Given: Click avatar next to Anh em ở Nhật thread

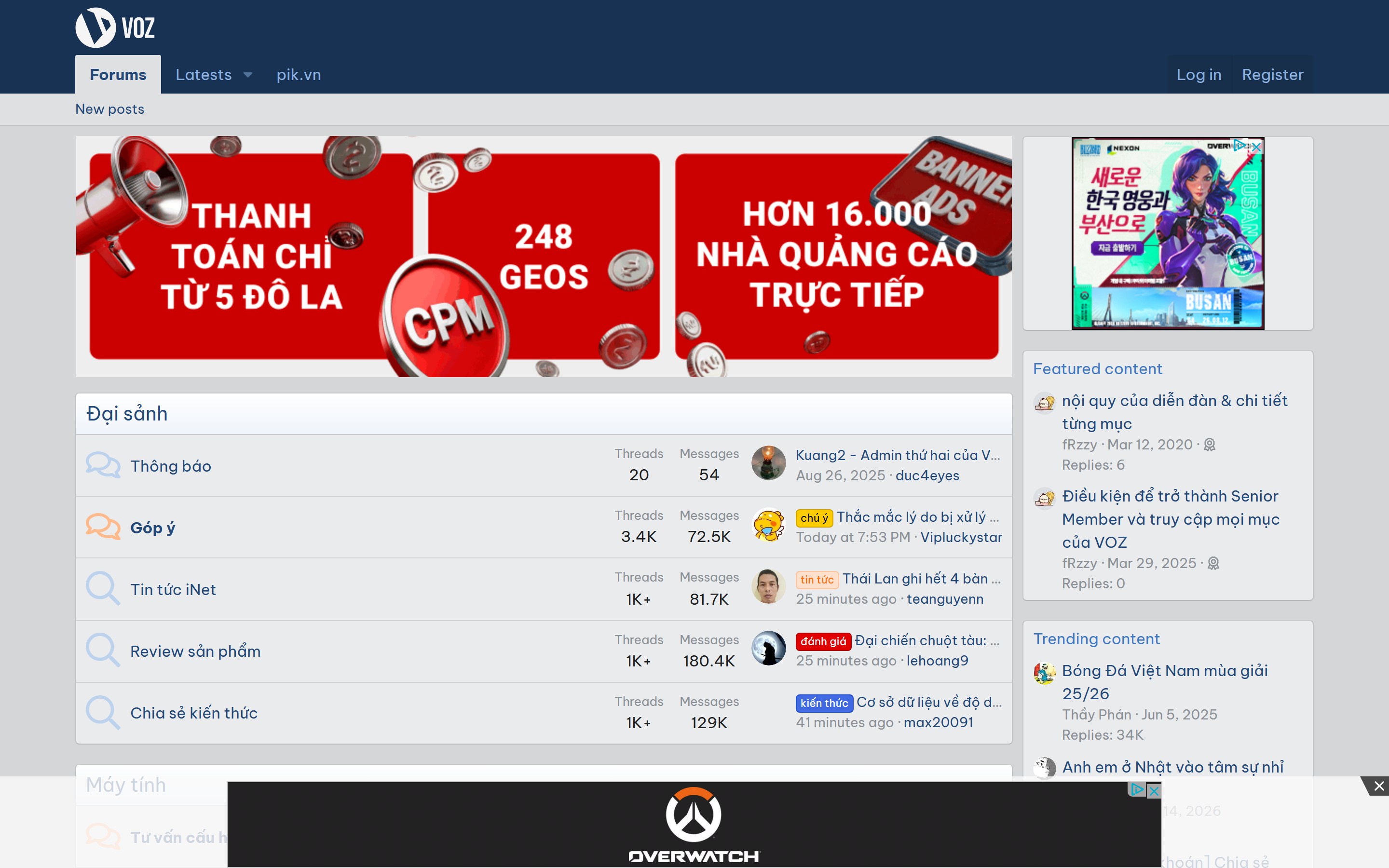Looking at the screenshot, I should tap(1045, 768).
